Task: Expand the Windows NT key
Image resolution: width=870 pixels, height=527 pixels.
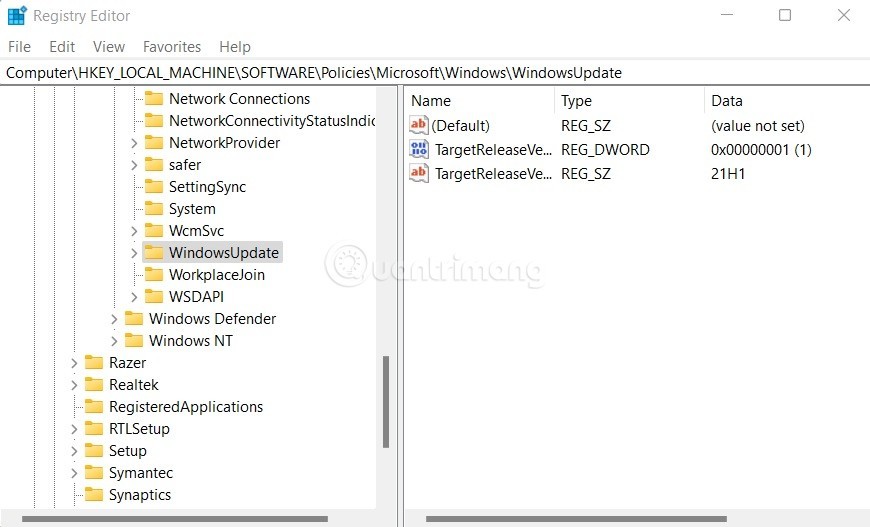Action: (x=114, y=341)
